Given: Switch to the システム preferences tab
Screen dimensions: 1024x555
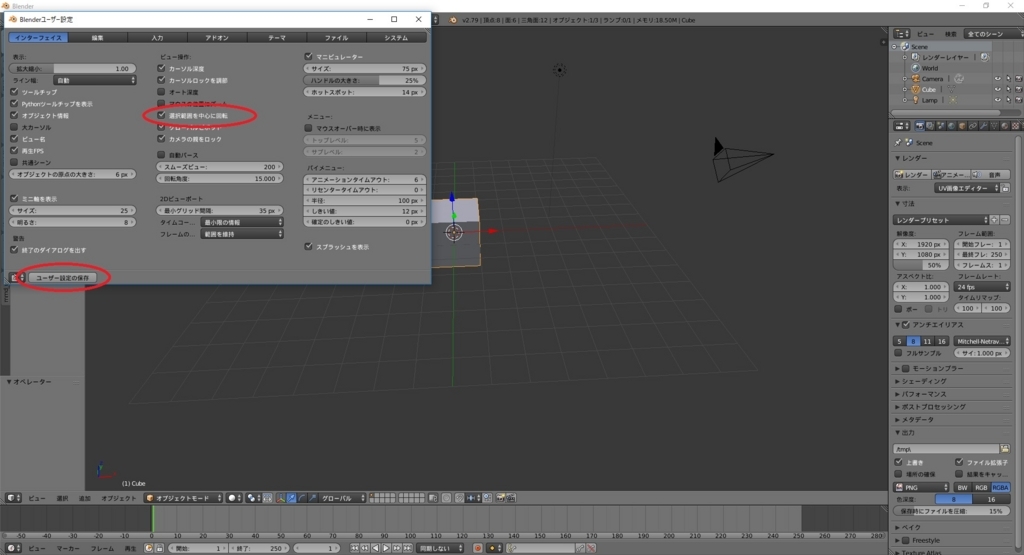Looking at the screenshot, I should click(x=396, y=38).
